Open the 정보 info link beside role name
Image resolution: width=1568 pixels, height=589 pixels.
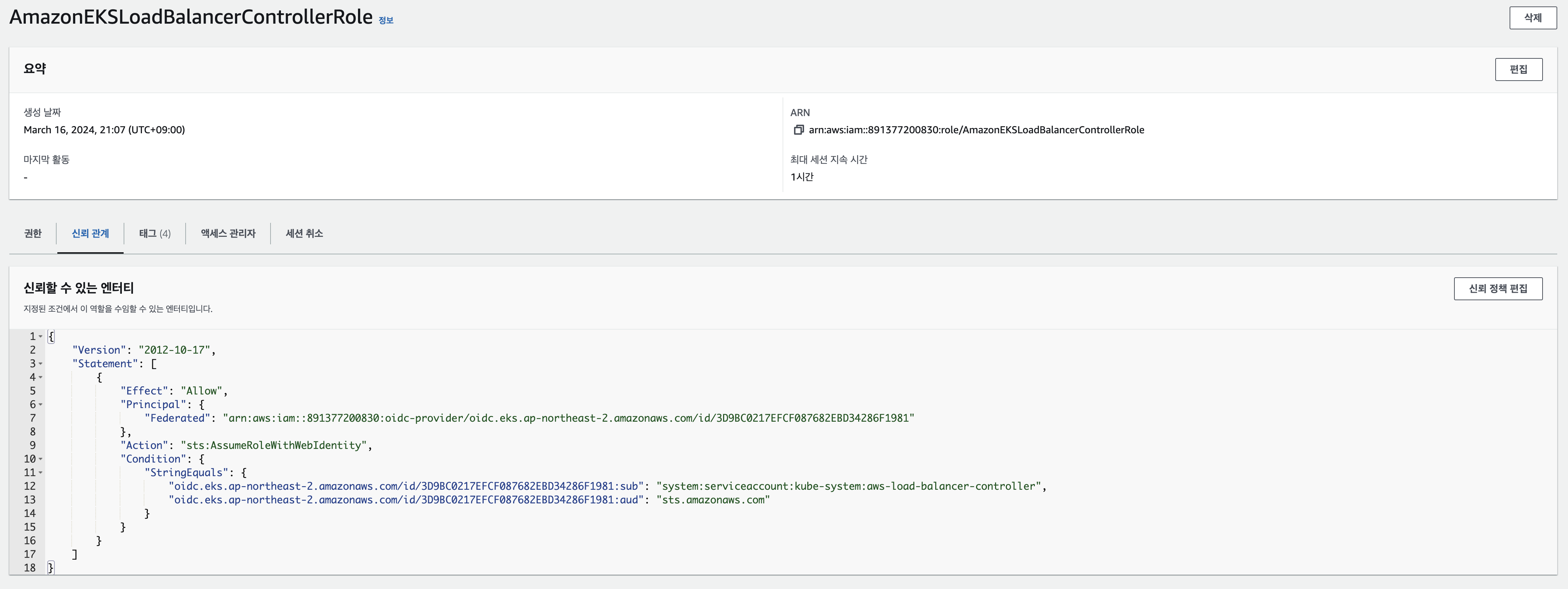[x=386, y=20]
